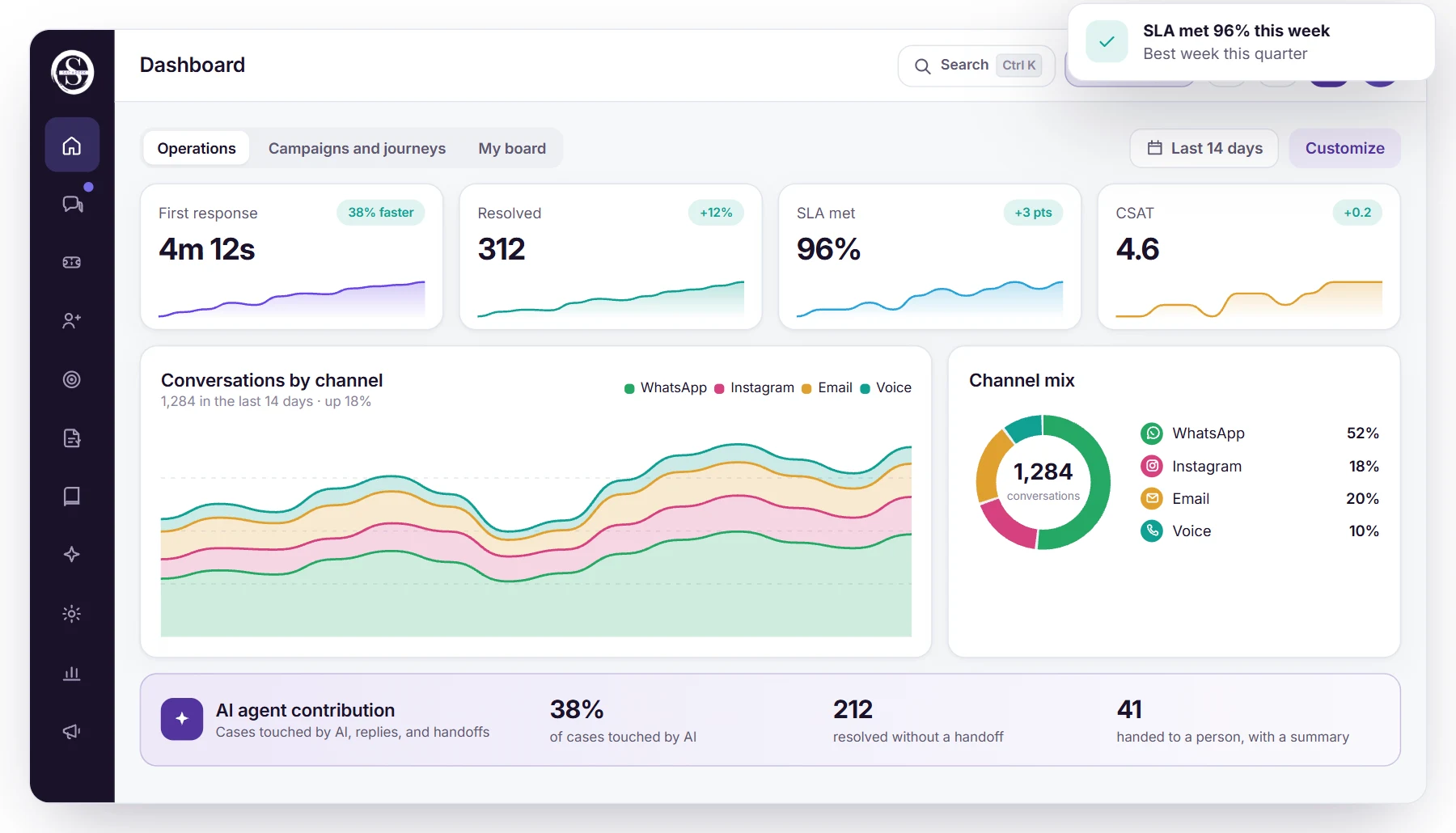Click the Email icon in Channel mix
Viewport: 1456px width, 833px height.
(1152, 498)
